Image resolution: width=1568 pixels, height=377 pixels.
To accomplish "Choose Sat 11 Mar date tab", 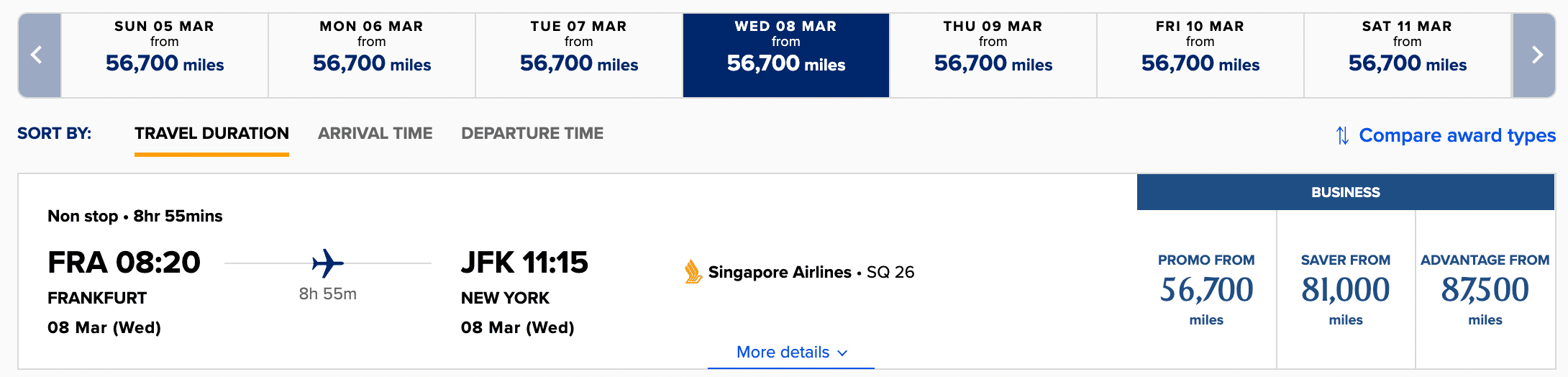I will 1408,55.
